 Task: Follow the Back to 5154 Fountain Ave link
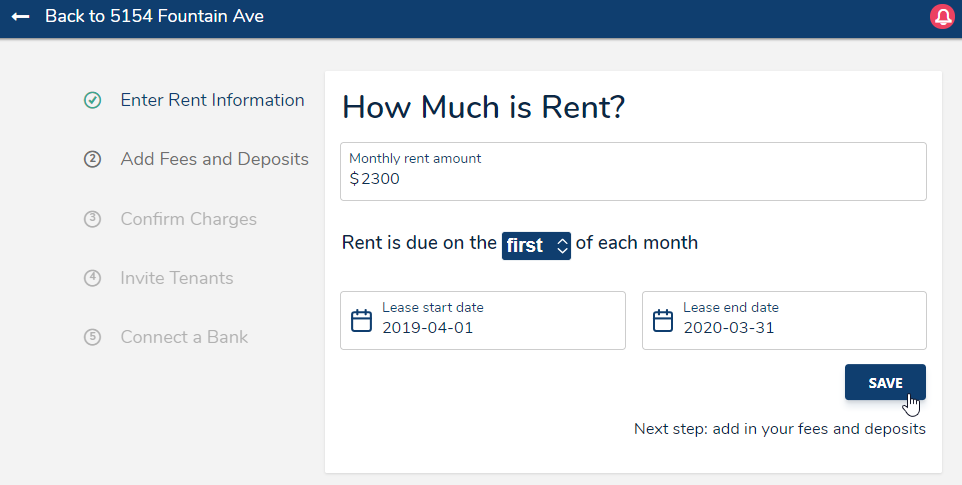[x=154, y=17]
